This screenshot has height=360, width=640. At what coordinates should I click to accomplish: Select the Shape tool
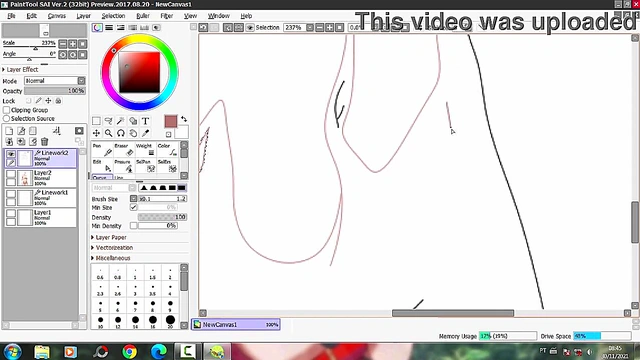pyautogui.click(x=133, y=121)
